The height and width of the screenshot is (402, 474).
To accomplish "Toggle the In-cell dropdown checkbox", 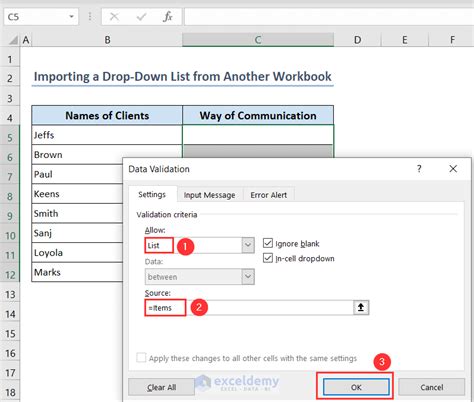I will coord(268,258).
